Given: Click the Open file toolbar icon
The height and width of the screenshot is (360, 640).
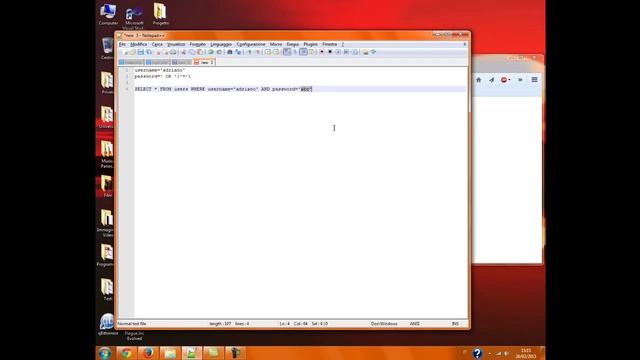Looking at the screenshot, I should [x=132, y=52].
